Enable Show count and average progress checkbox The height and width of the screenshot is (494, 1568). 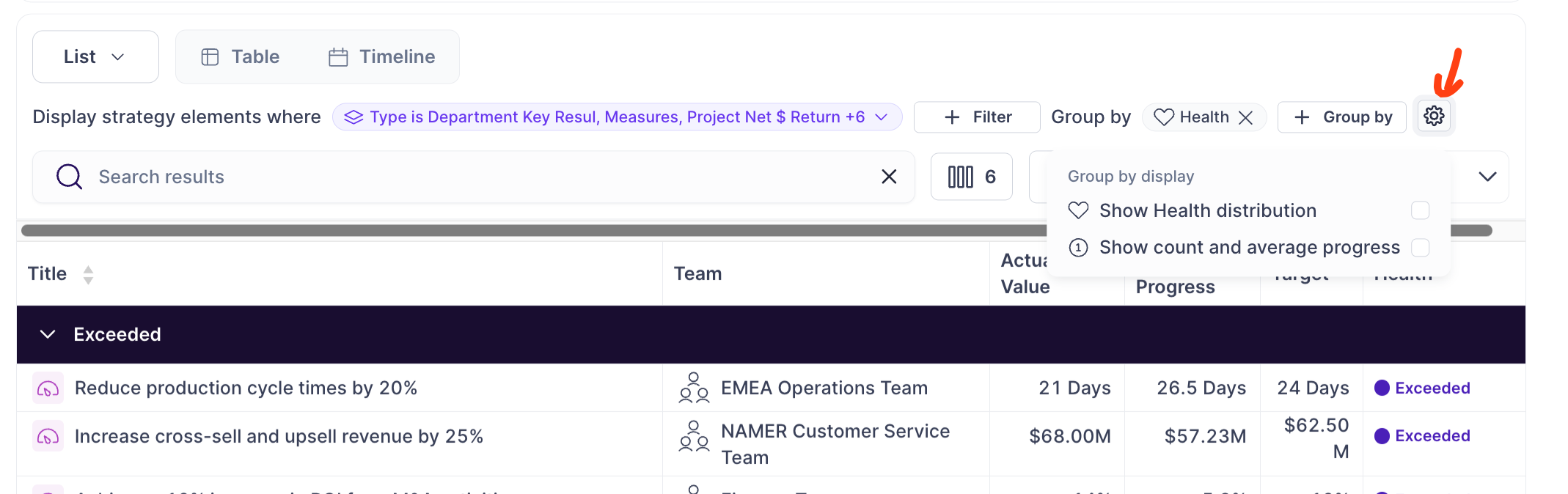point(1420,248)
